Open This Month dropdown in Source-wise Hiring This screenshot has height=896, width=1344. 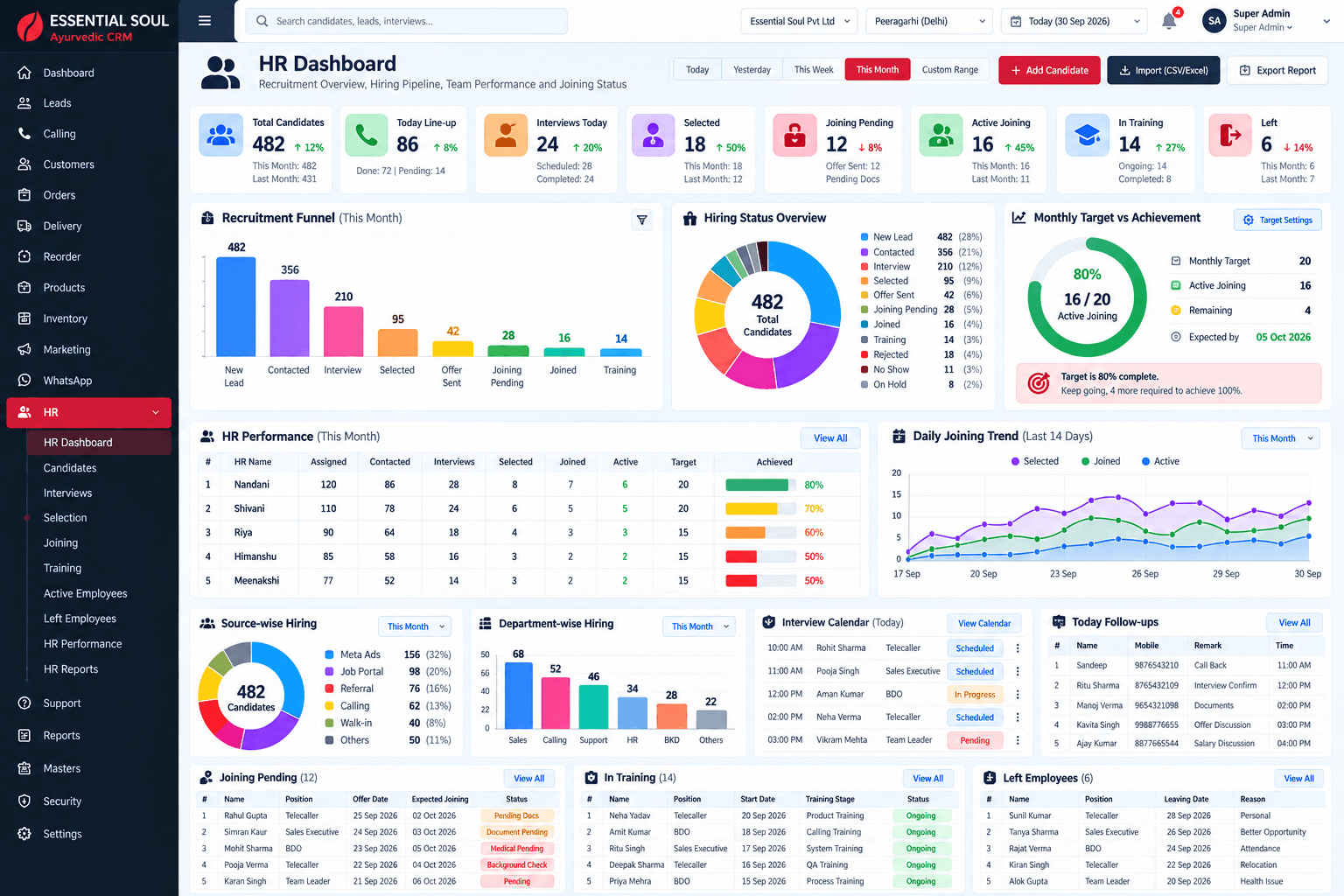click(416, 626)
